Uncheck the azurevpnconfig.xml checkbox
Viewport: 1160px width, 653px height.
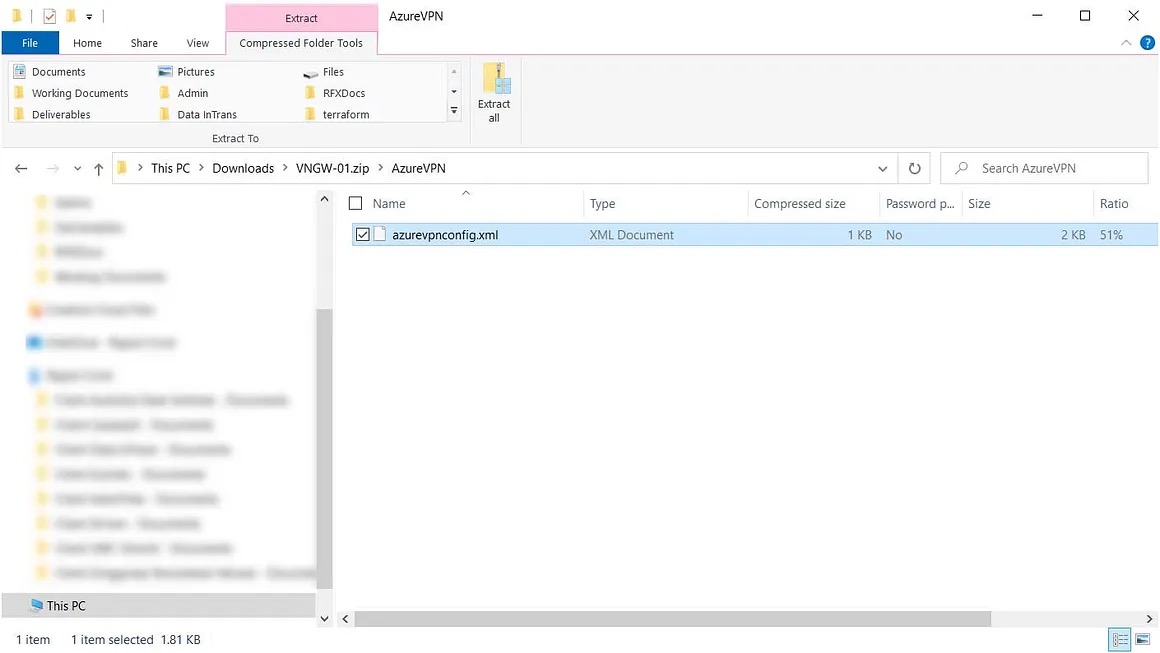coord(362,234)
